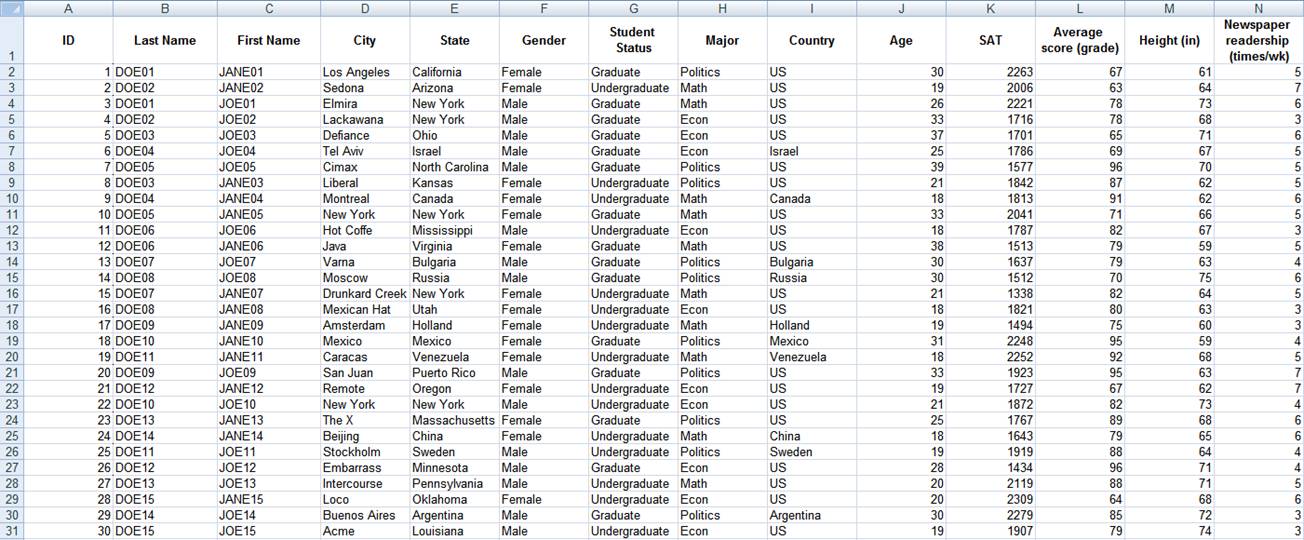Select column K header
Image resolution: width=1304 pixels, height=540 pixels.
(990, 8)
